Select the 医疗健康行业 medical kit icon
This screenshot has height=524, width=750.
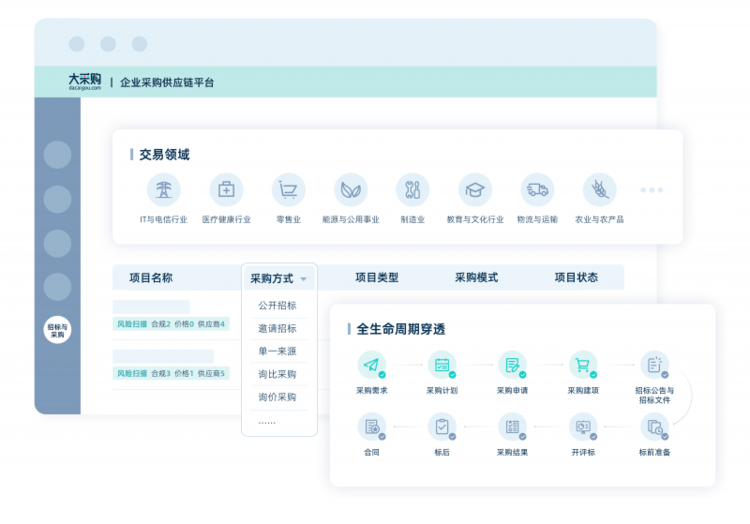tap(226, 189)
